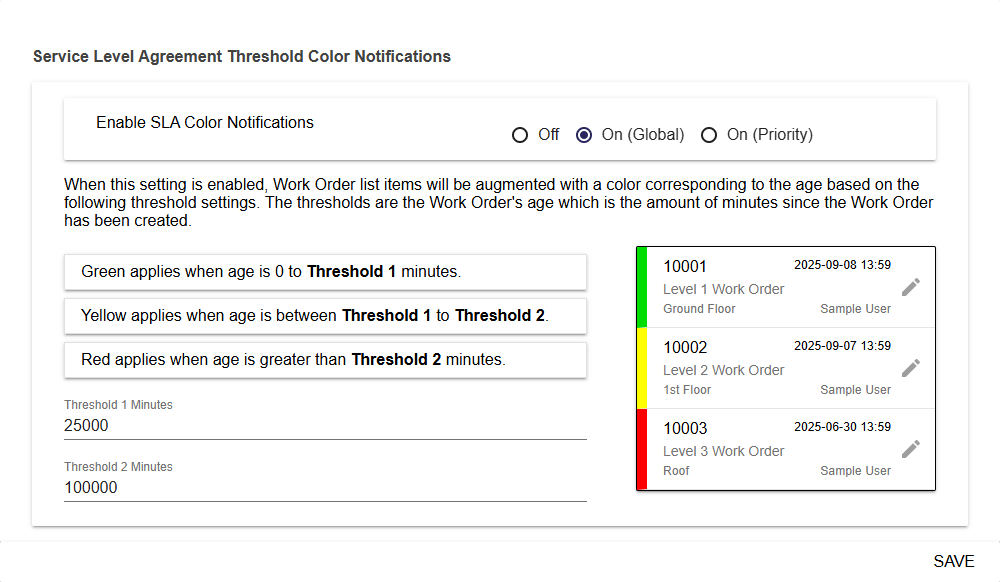Image resolution: width=1000 pixels, height=582 pixels.
Task: Click edit pencil for work order 10002
Action: (x=910, y=368)
